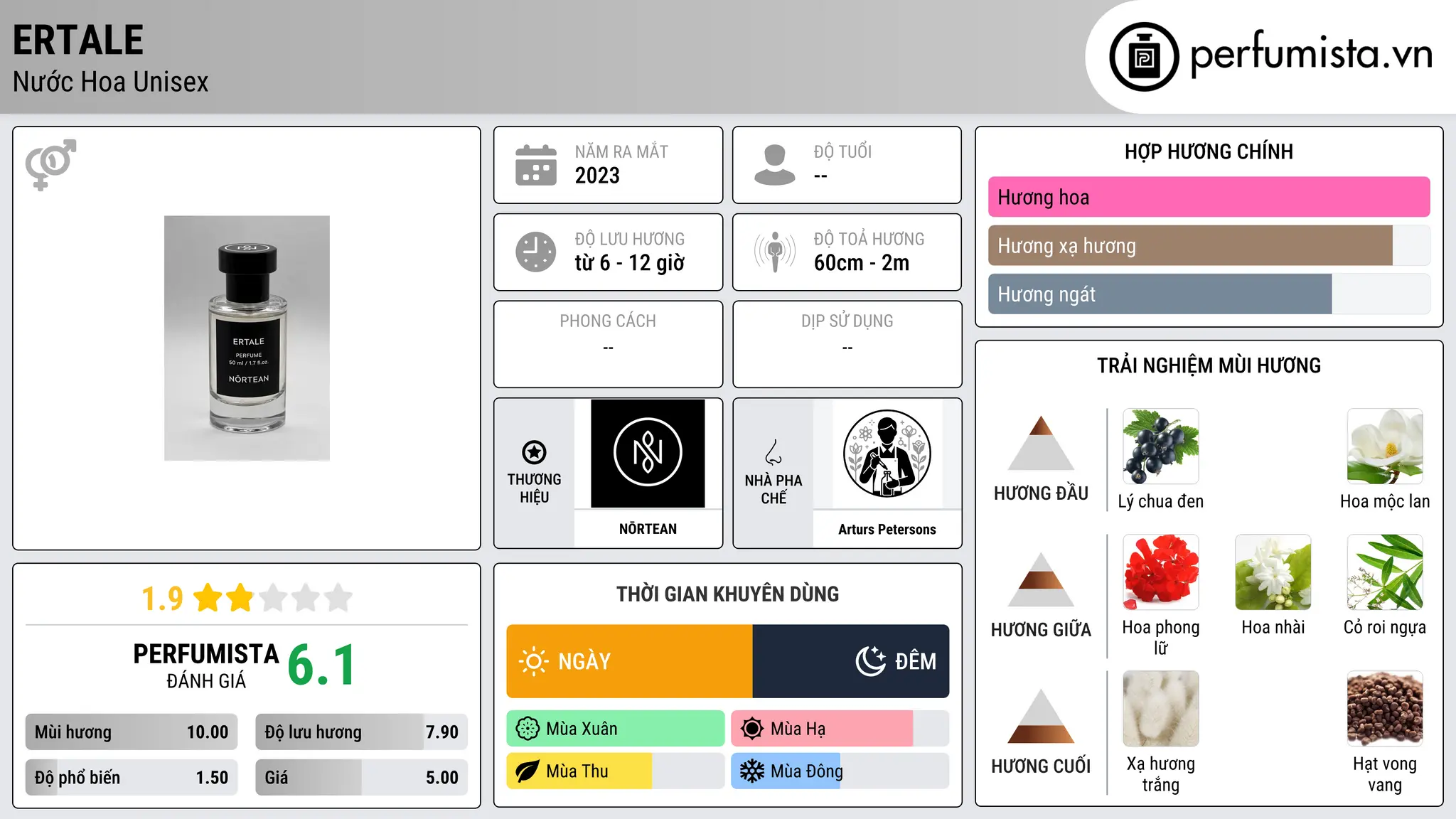Image resolution: width=1456 pixels, height=819 pixels.
Task: Click the star badge icon above Thương hiệu
Action: (534, 451)
